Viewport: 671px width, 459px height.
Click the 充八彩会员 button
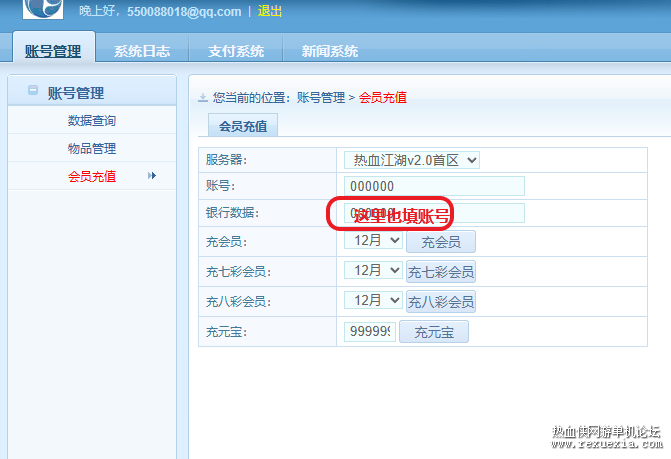tap(441, 302)
